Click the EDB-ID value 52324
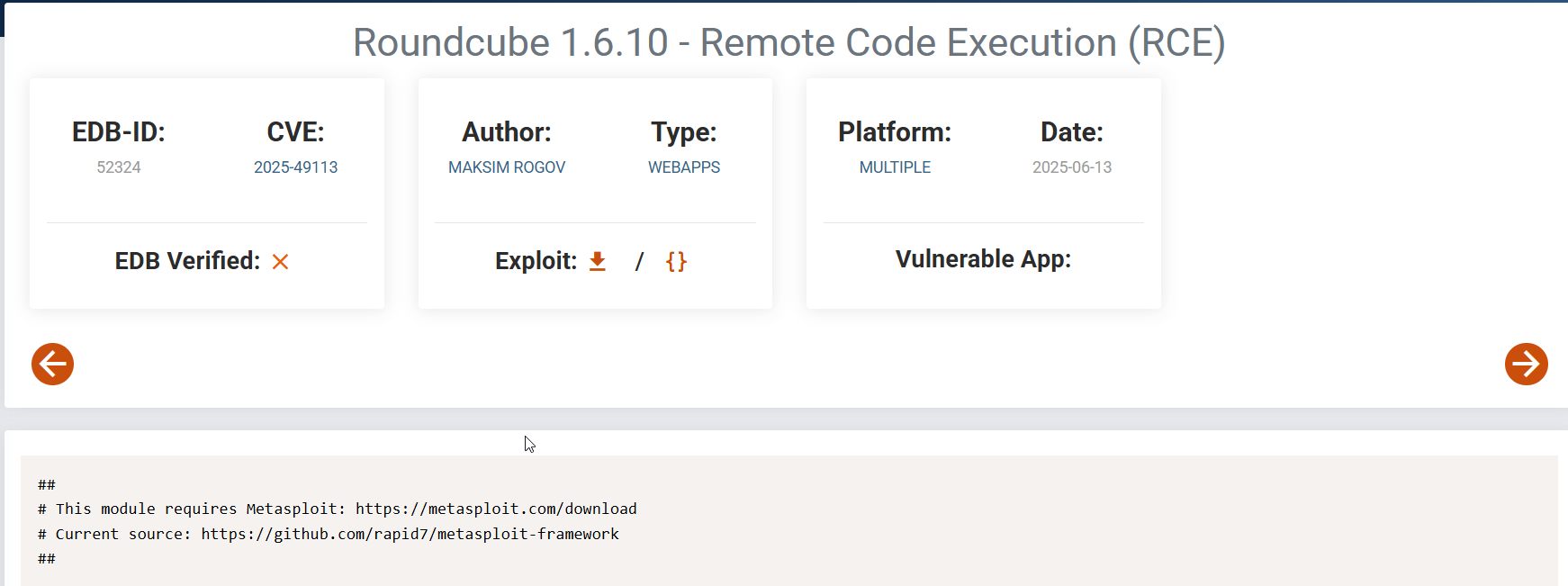The width and height of the screenshot is (1568, 586). click(x=119, y=167)
